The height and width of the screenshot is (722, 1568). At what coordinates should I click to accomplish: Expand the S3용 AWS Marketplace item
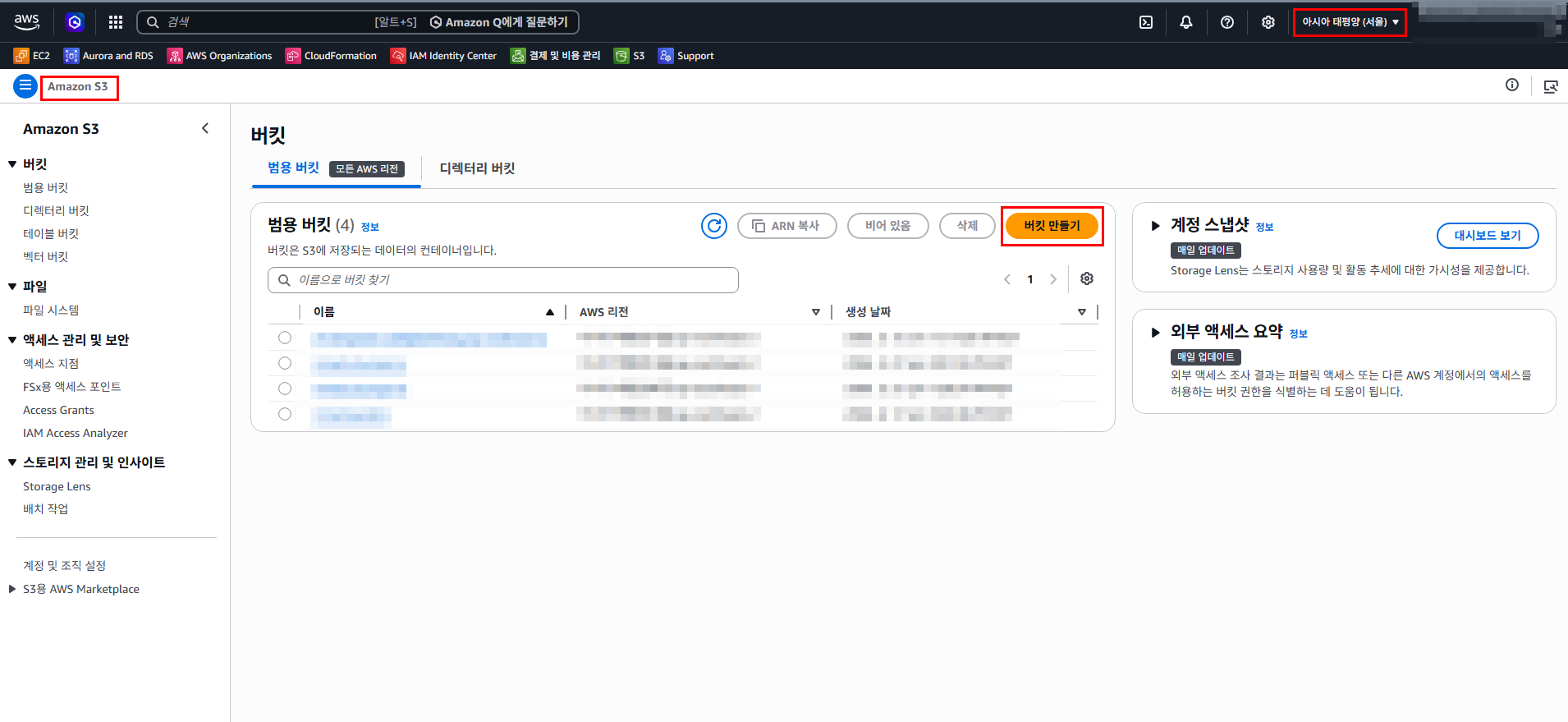pyautogui.click(x=11, y=589)
